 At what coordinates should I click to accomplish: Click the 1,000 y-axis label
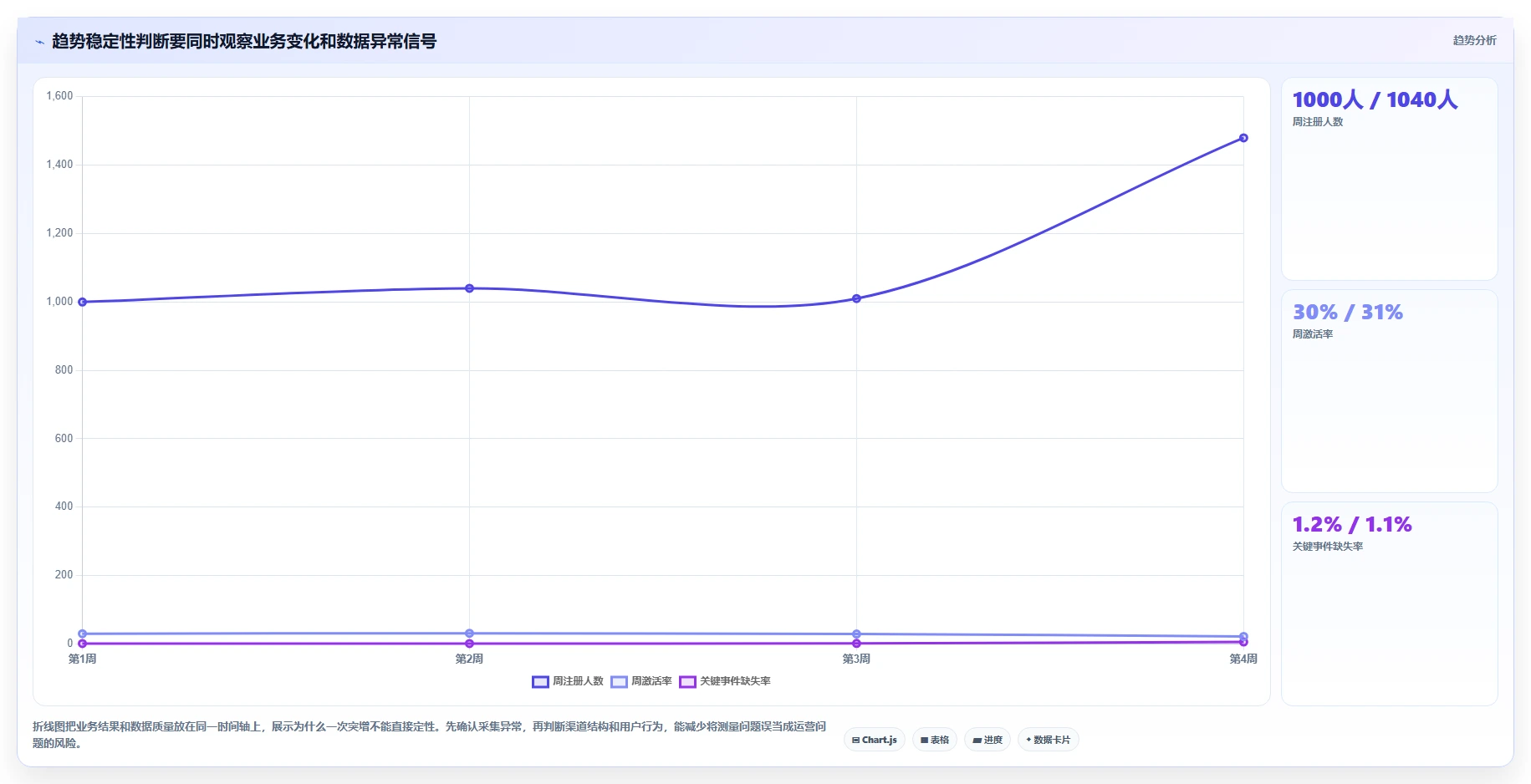(x=59, y=302)
